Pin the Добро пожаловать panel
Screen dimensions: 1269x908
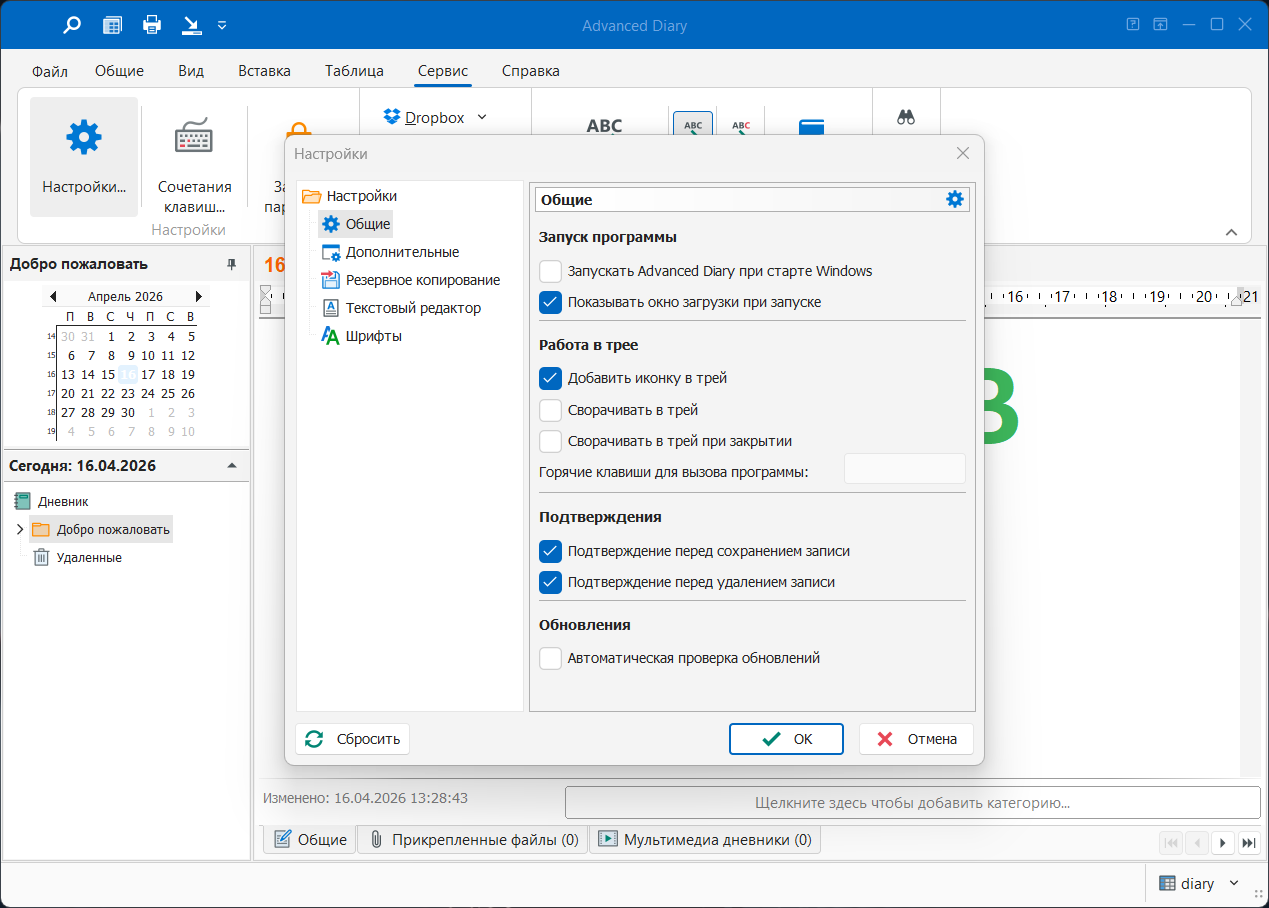click(232, 264)
